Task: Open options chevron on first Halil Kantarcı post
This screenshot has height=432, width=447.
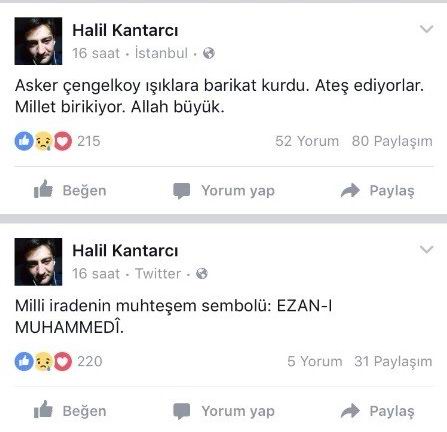Action: (426, 29)
